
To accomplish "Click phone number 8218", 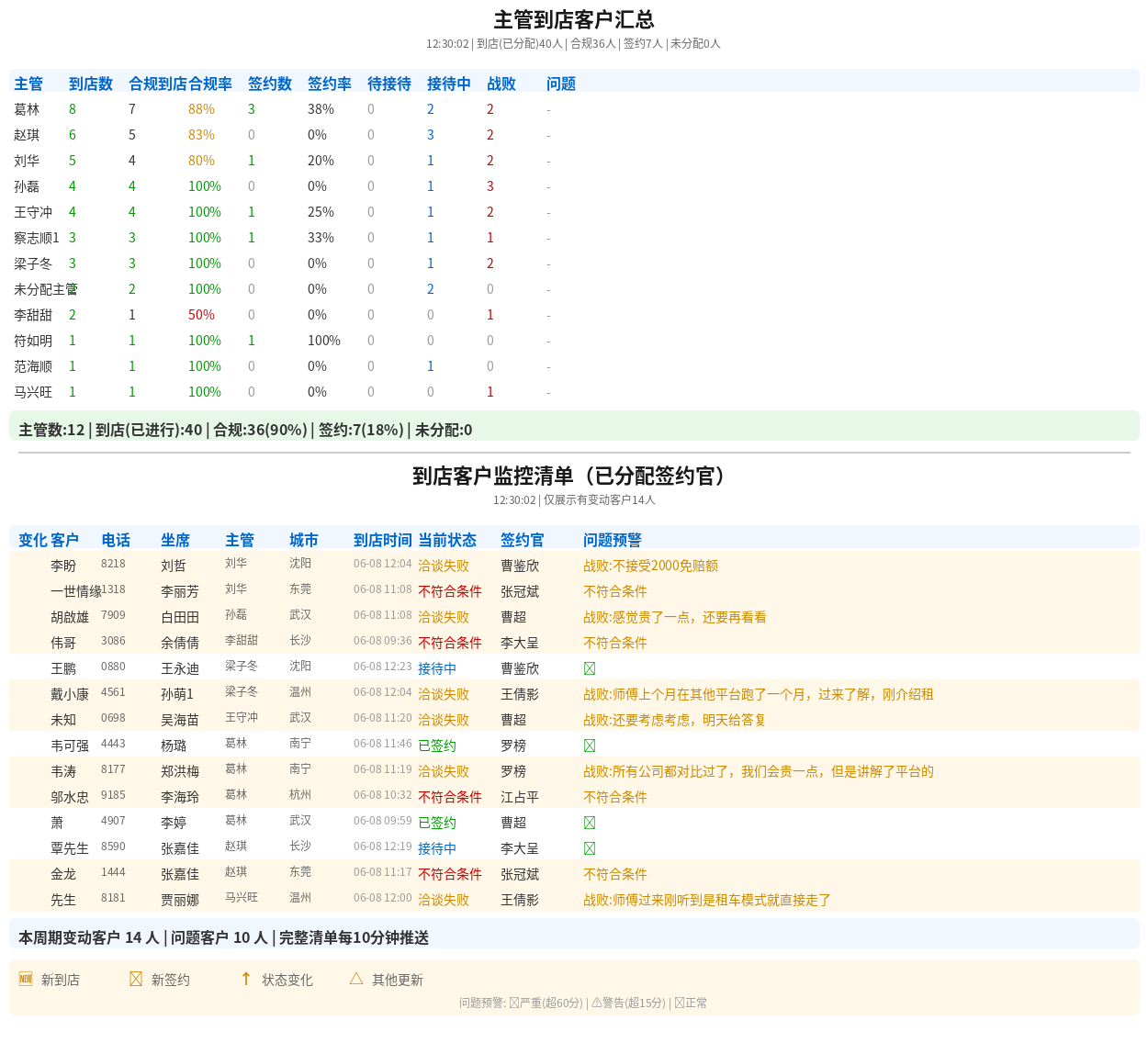I will coord(113,564).
